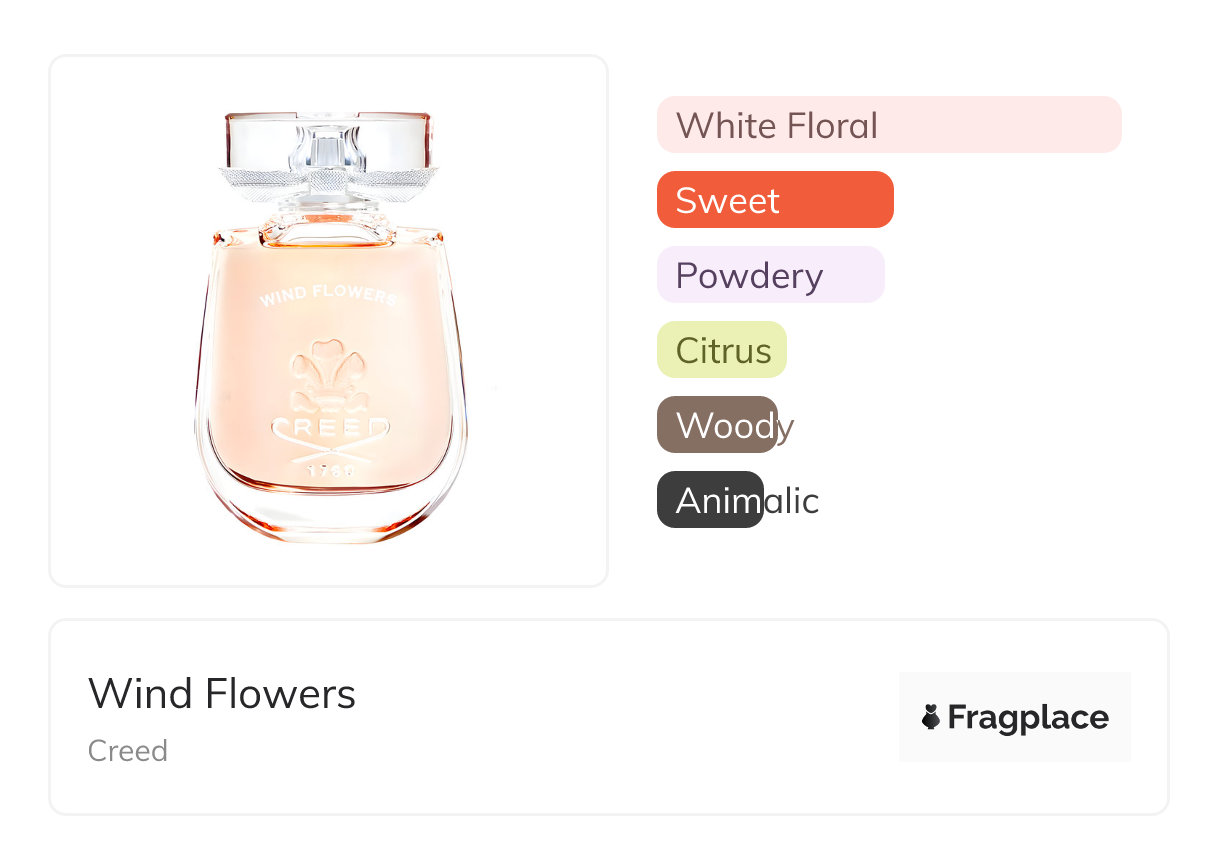
Task: Click the orange Sweet accord bar
Action: pyautogui.click(x=774, y=200)
